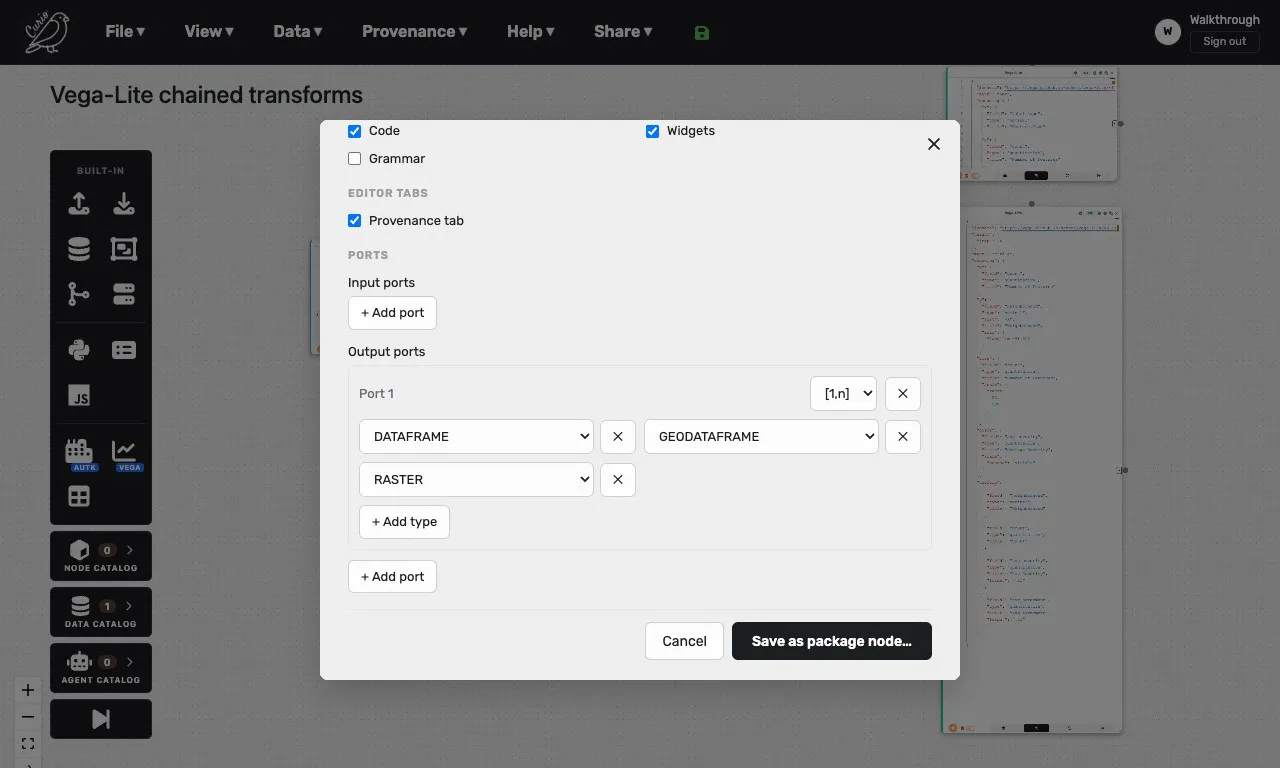The height and width of the screenshot is (768, 1280).
Task: Select the database cylinder node icon
Action: pos(79,249)
